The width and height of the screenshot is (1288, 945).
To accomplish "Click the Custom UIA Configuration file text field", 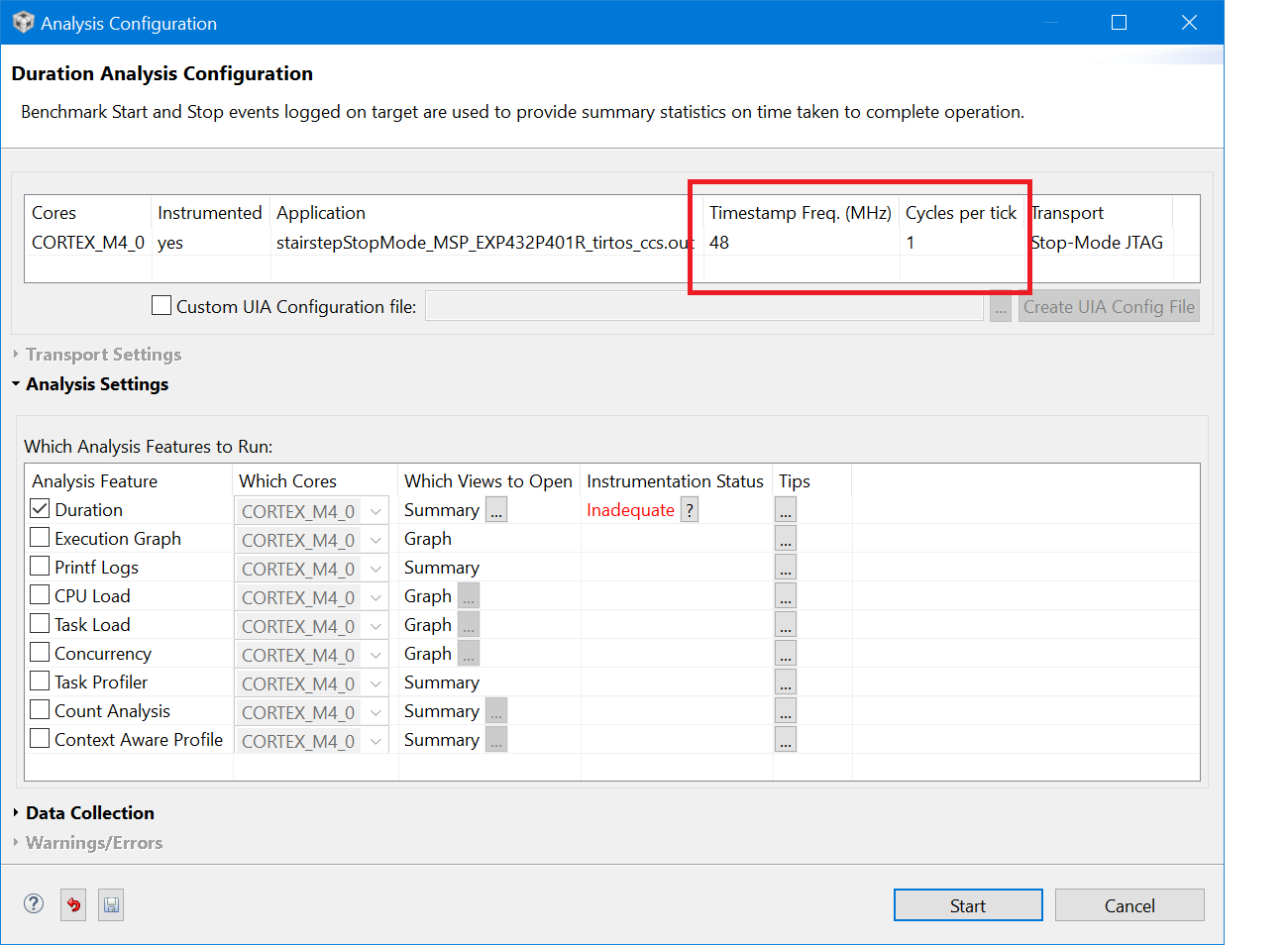I will click(x=704, y=307).
